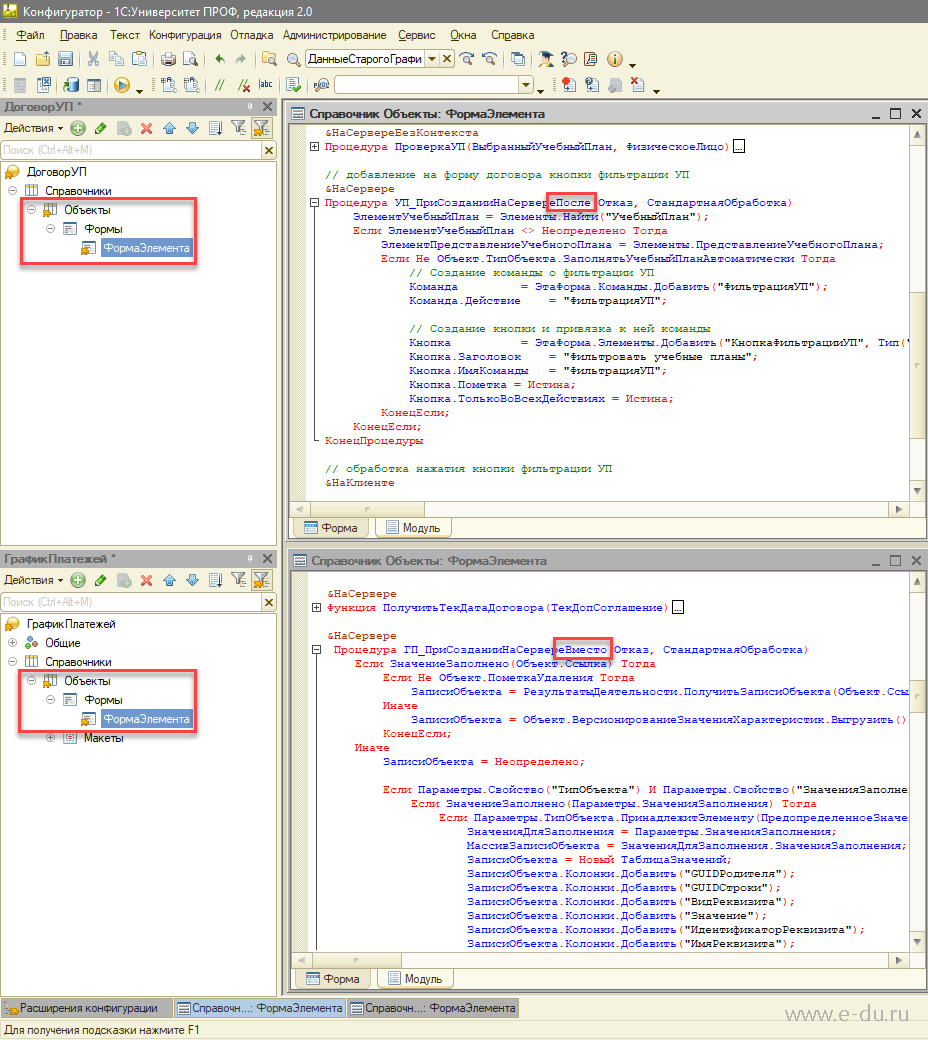Open Действия dropdown in ГрафикПлатежей panel

[x=33, y=580]
